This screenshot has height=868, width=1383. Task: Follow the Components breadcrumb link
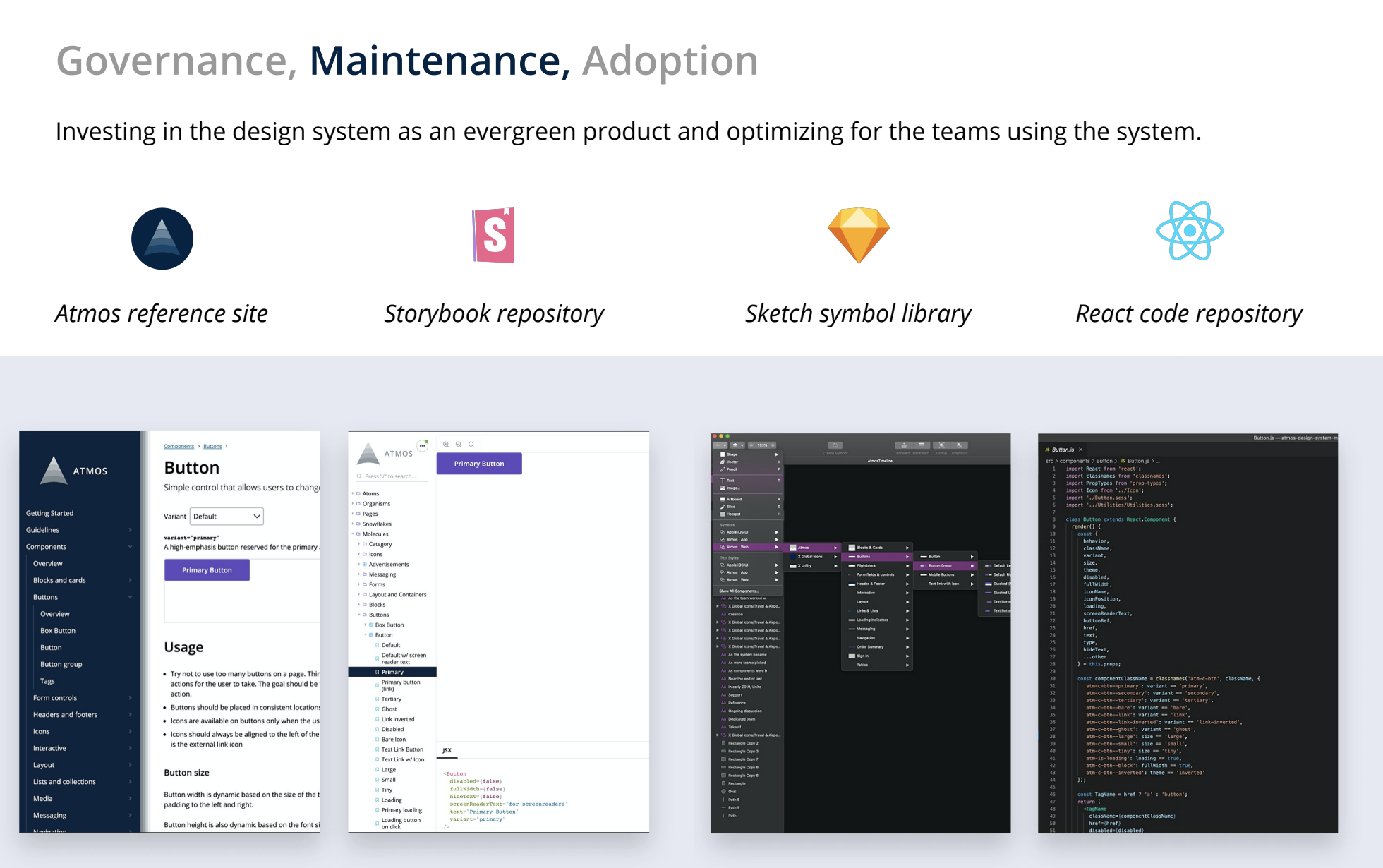click(x=179, y=446)
